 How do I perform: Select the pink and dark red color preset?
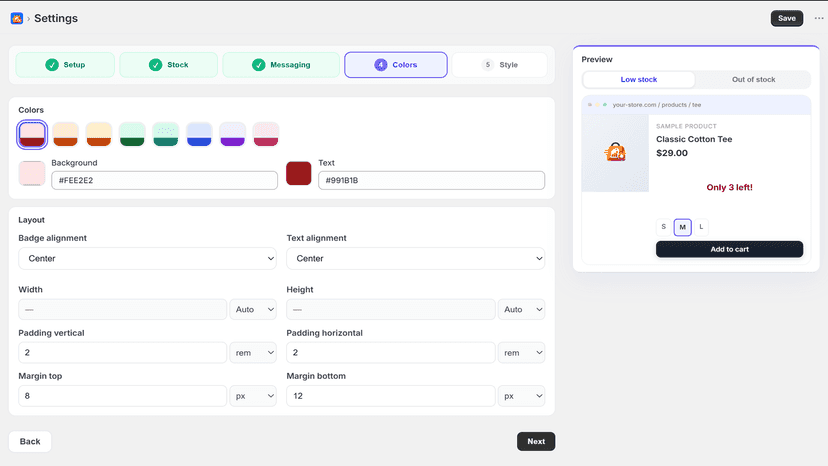32,134
